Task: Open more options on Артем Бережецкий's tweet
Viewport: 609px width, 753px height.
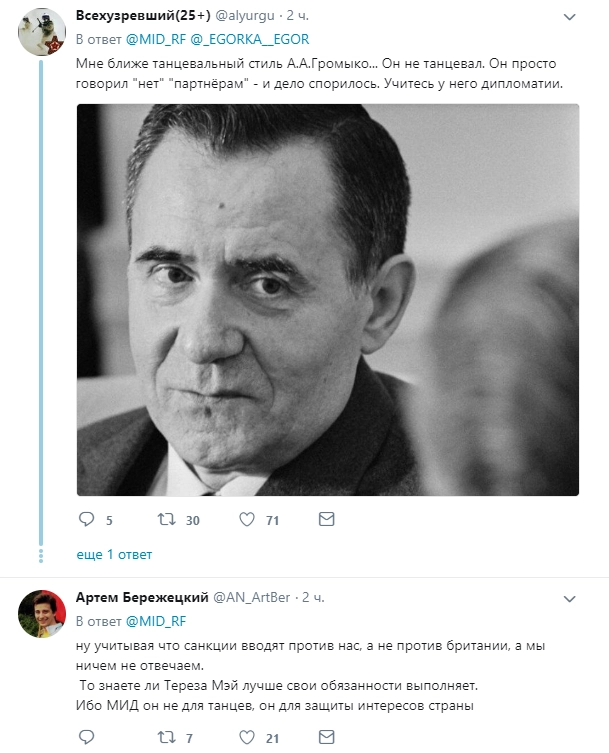Action: [569, 598]
